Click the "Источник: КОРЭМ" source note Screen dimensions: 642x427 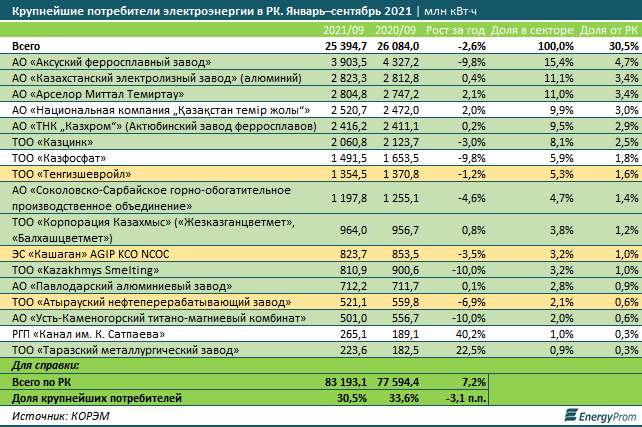point(61,416)
